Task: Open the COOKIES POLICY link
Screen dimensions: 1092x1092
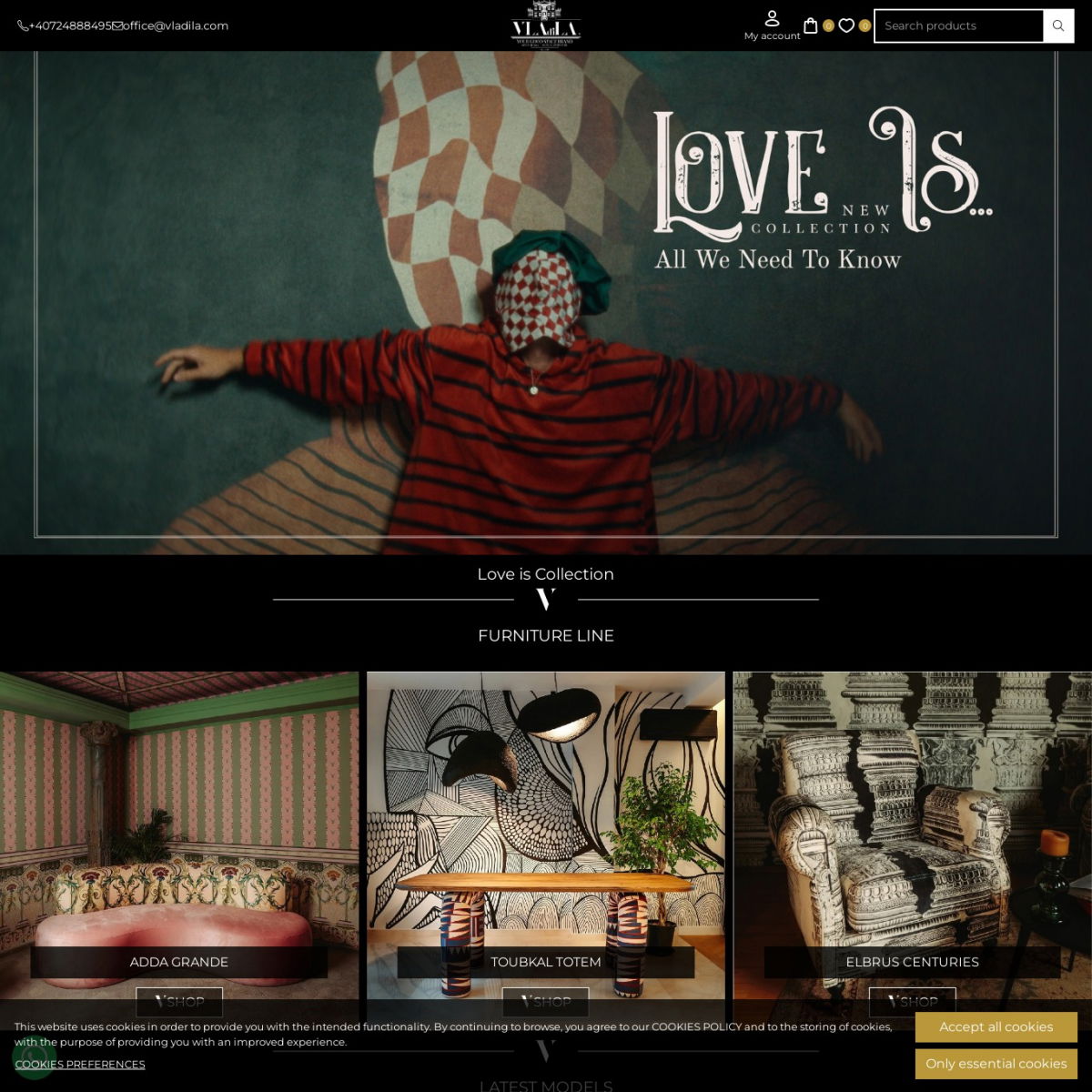Action: pos(697,1026)
